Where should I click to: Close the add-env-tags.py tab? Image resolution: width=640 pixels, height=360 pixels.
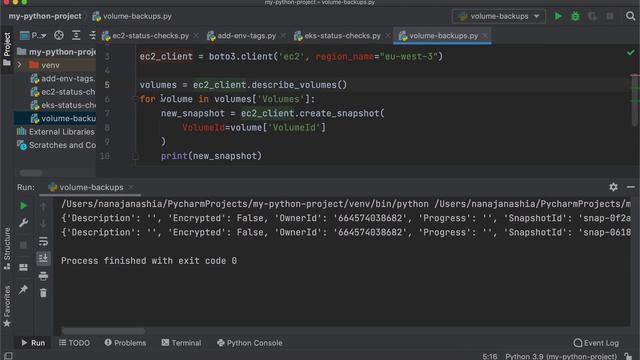coord(283,36)
